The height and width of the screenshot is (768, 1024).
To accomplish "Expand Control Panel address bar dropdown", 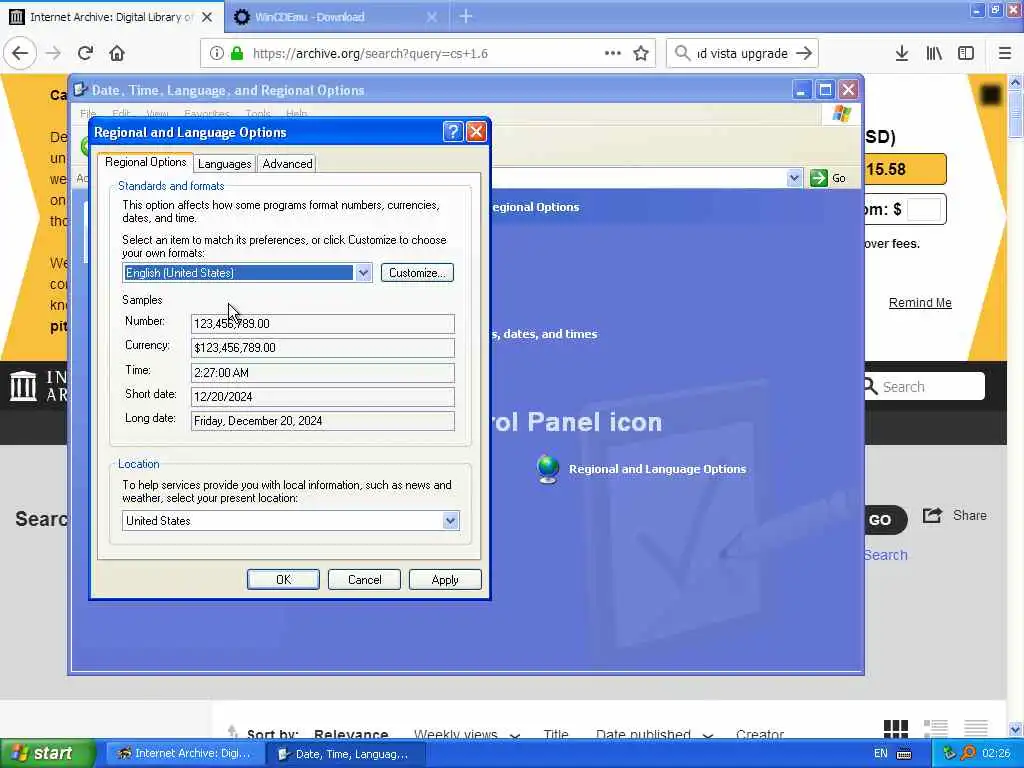I will (794, 178).
